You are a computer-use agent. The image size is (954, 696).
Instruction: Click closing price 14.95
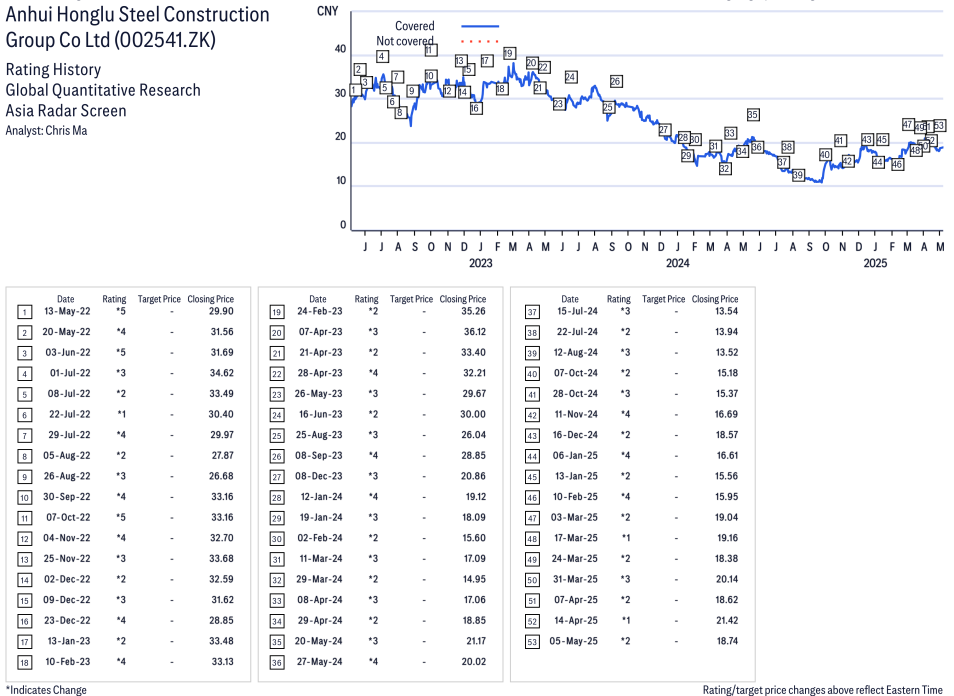(x=475, y=579)
